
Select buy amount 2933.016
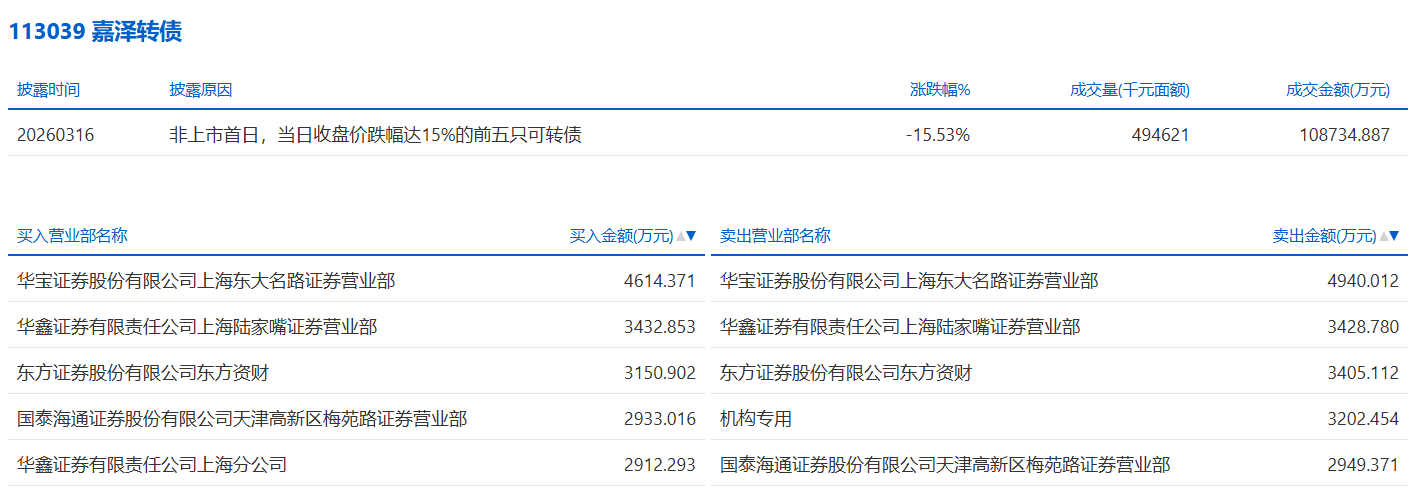coord(659,419)
